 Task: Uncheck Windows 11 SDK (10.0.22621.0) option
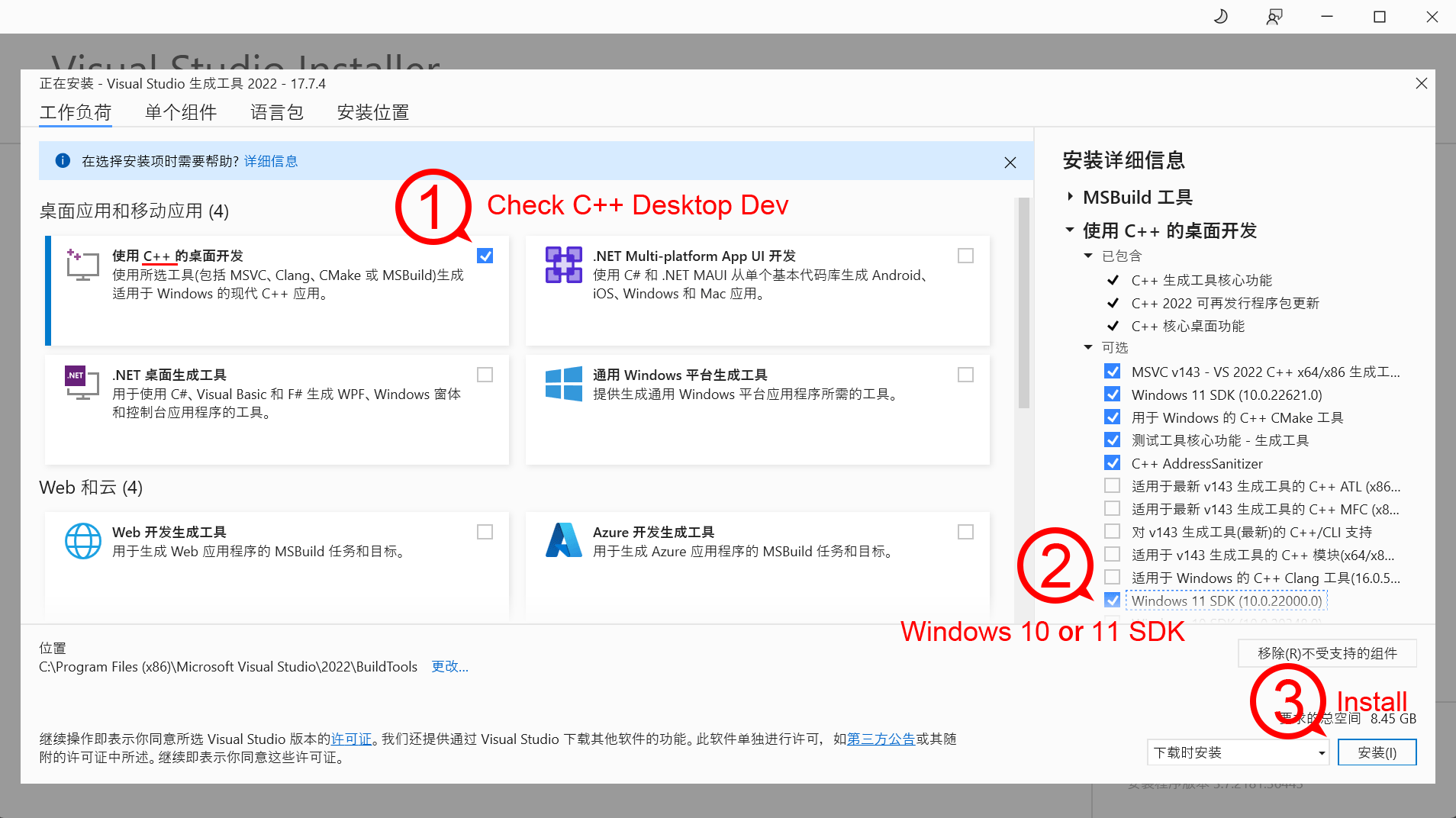1112,395
